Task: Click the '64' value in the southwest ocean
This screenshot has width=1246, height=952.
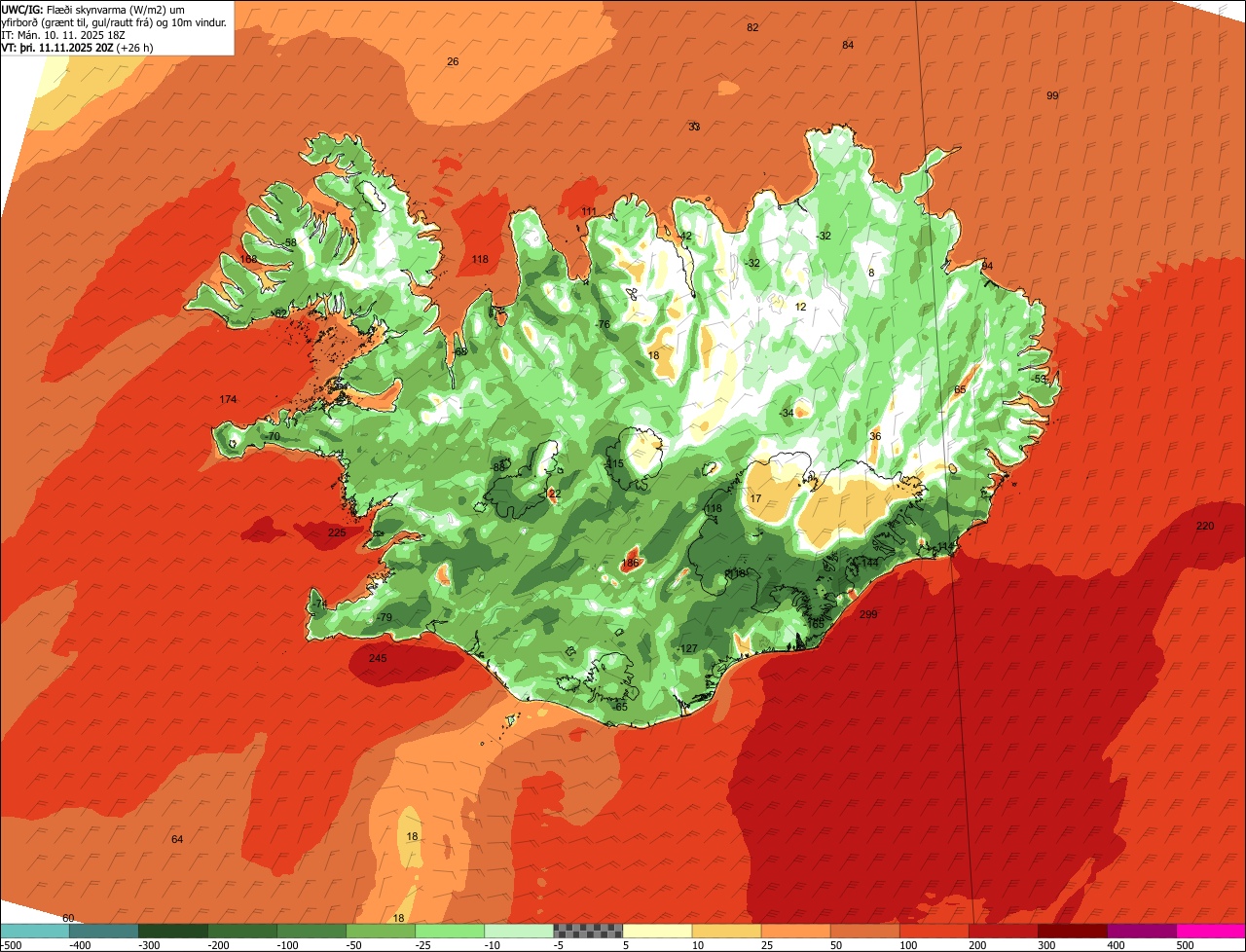Action: pyautogui.click(x=176, y=839)
